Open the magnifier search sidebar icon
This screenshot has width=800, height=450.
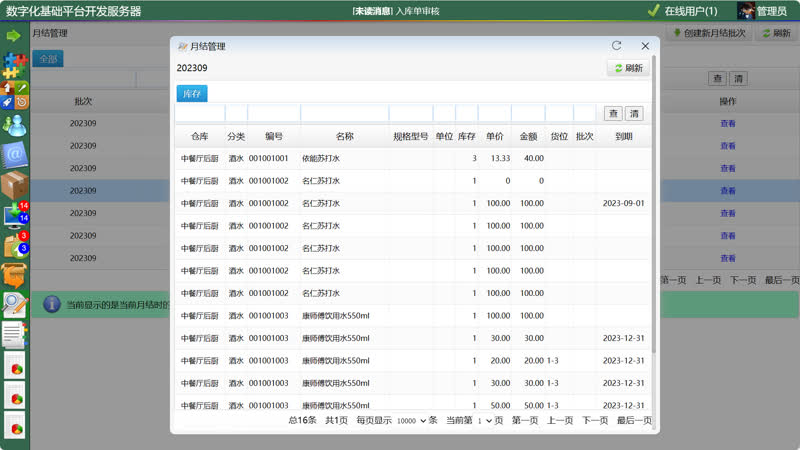coord(14,304)
